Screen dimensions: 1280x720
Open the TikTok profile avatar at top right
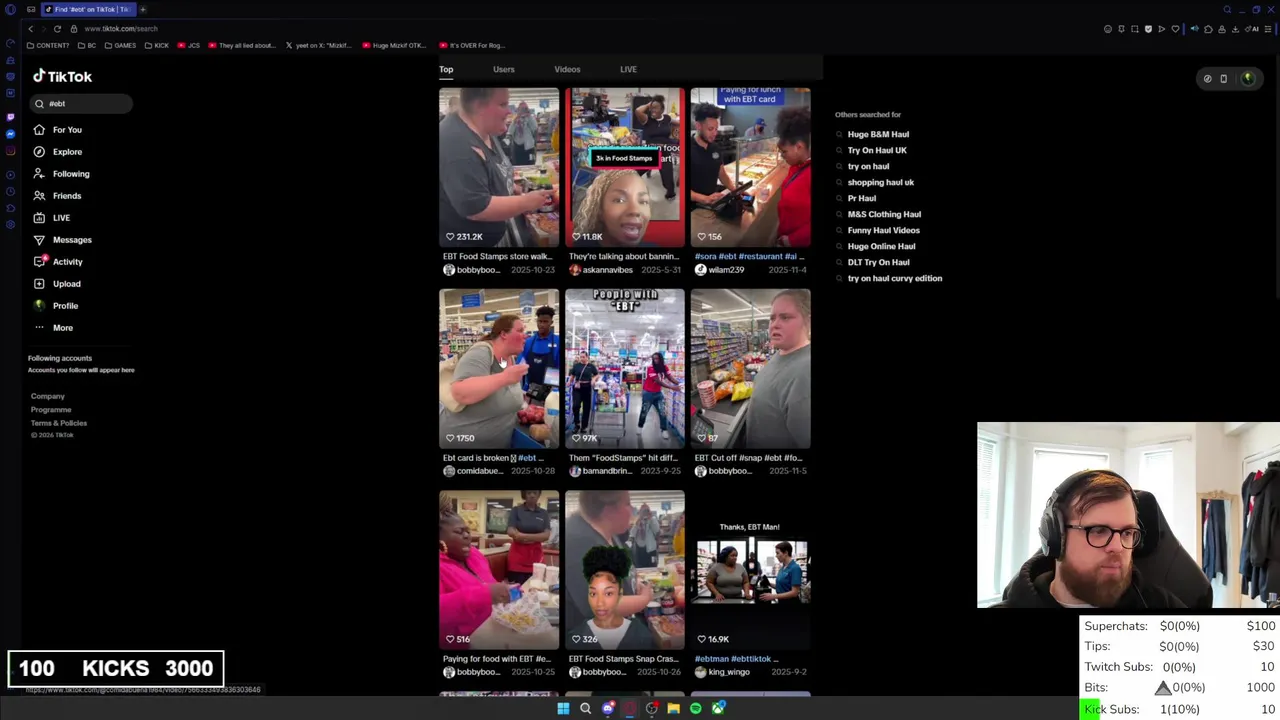click(x=1247, y=78)
